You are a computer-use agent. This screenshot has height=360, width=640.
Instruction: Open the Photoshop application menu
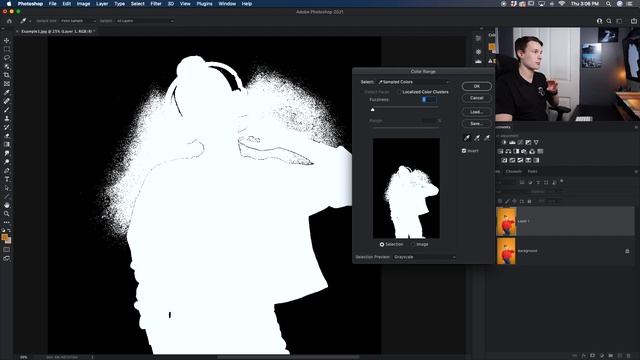click(x=30, y=4)
